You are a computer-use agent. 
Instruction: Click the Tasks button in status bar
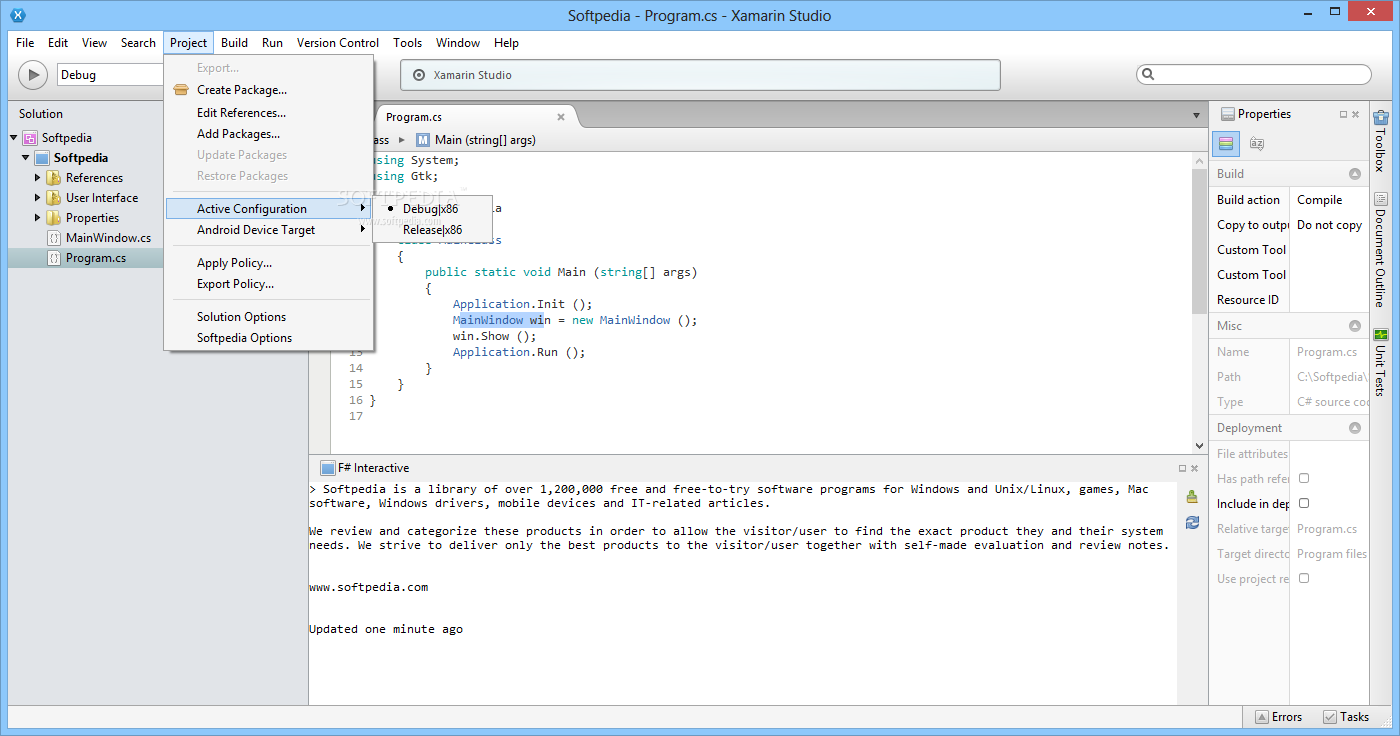click(1346, 717)
